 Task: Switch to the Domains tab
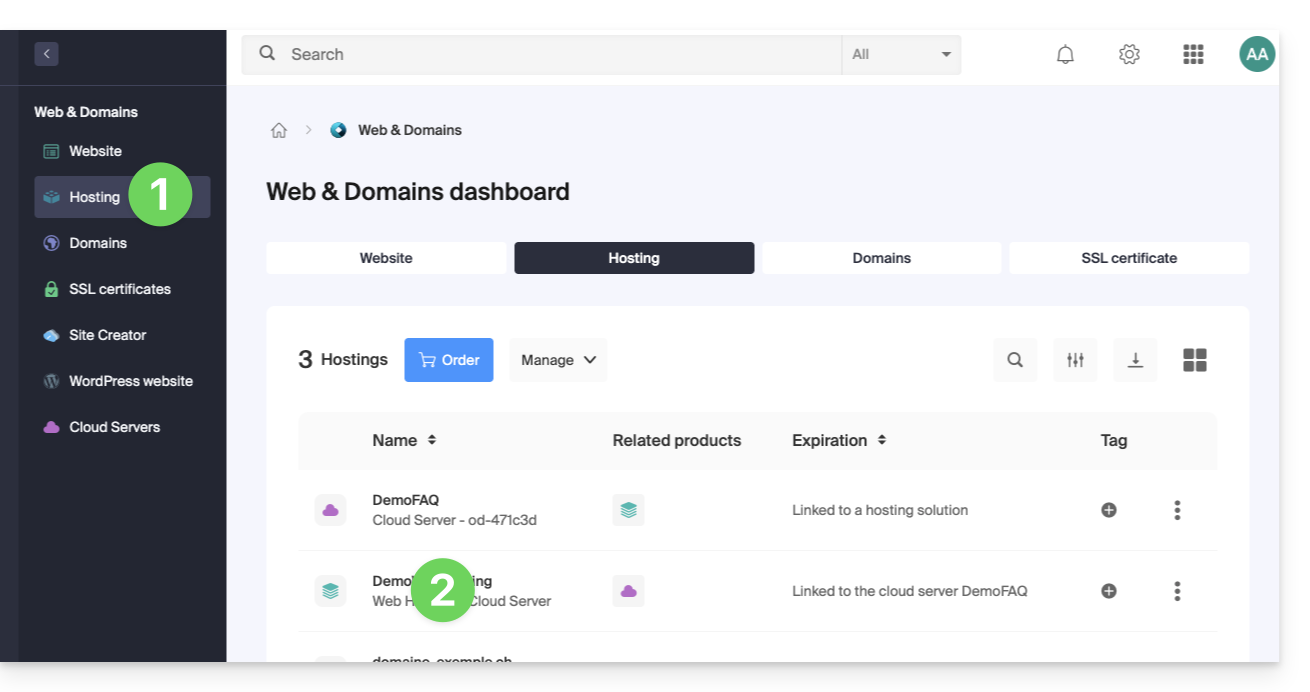[x=881, y=258]
